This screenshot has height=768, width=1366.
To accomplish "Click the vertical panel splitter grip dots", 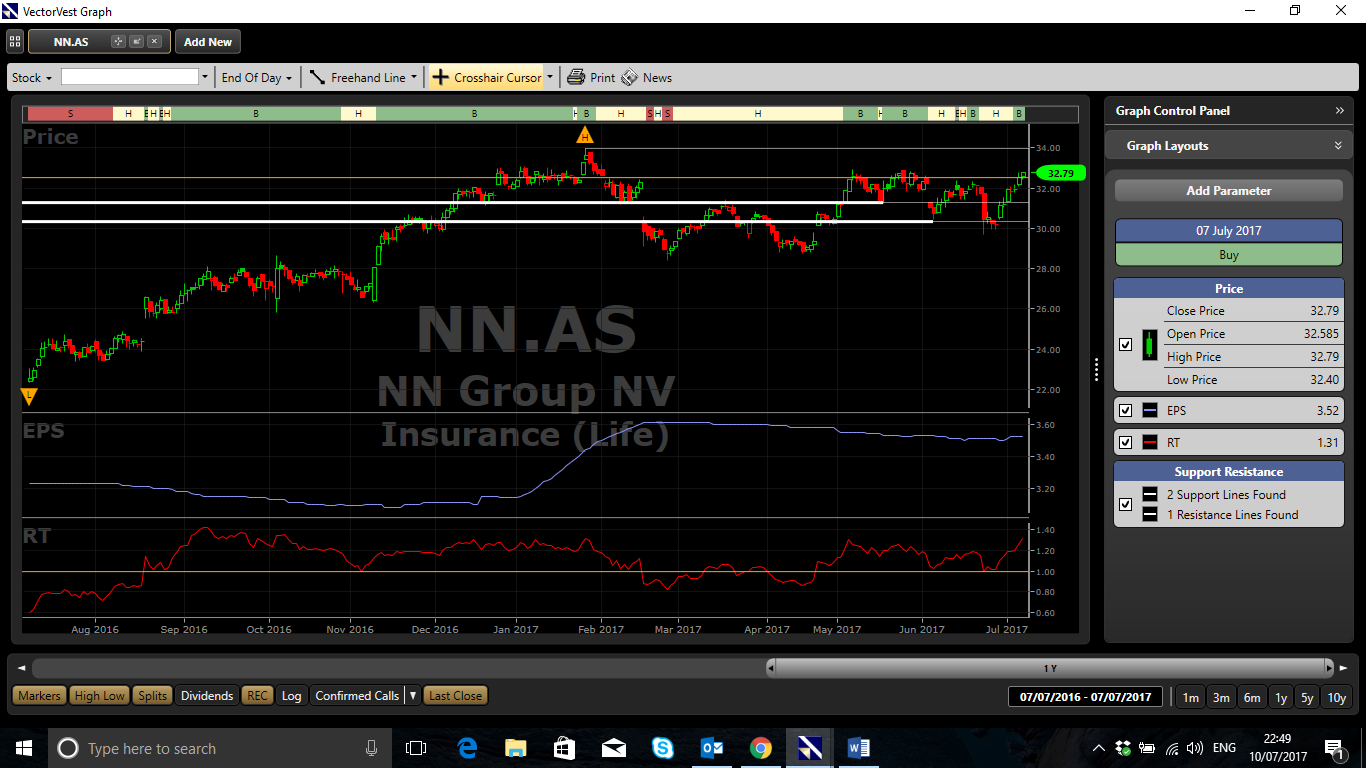I will point(1097,370).
